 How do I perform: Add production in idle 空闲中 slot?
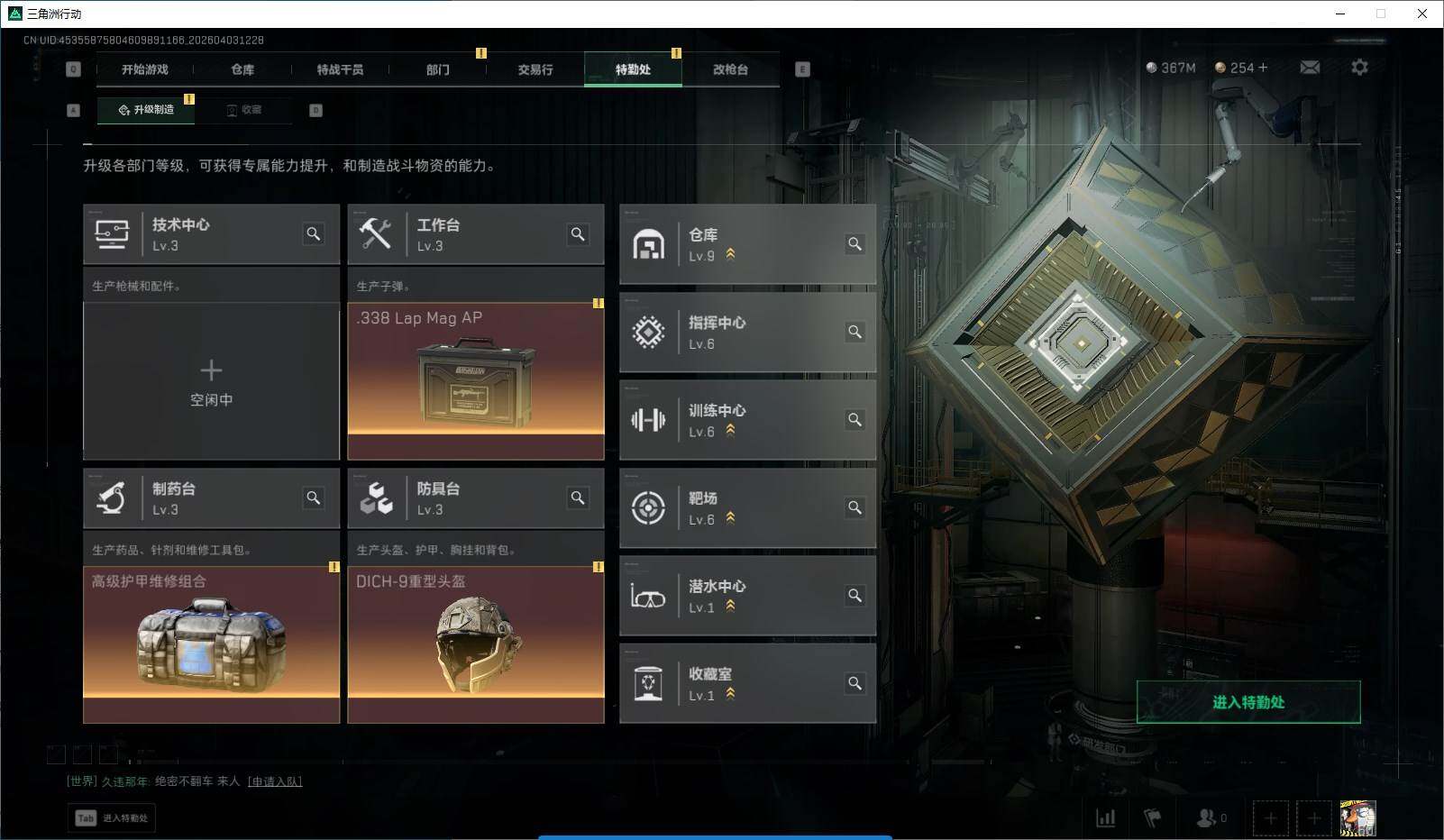(x=211, y=381)
